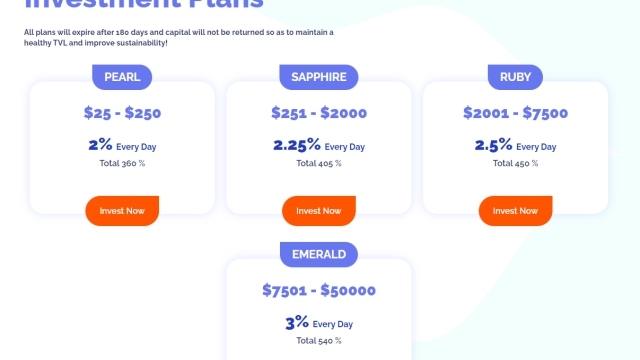Click Invest Now under the Pearl plan
Image resolution: width=640 pixels, height=360 pixels.
click(122, 211)
